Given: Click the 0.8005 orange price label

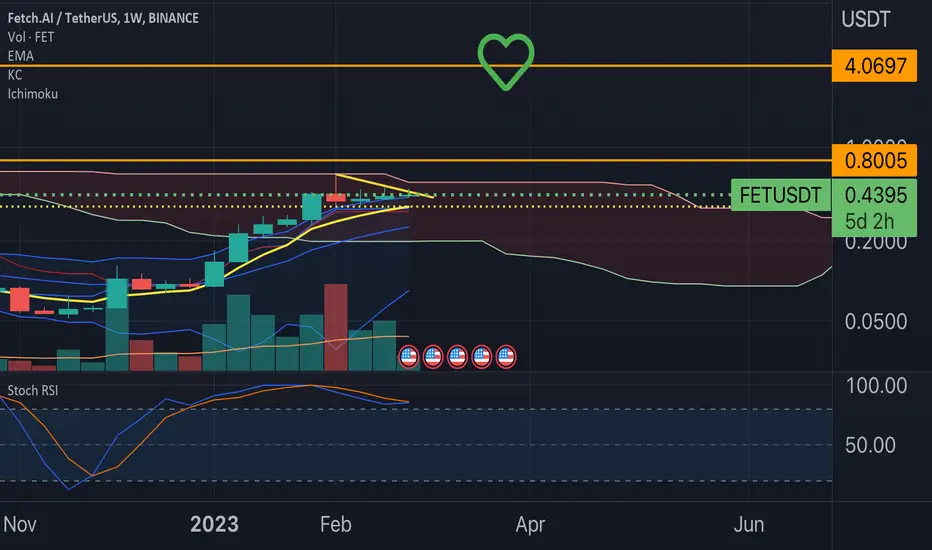Looking at the screenshot, I should click(874, 161).
